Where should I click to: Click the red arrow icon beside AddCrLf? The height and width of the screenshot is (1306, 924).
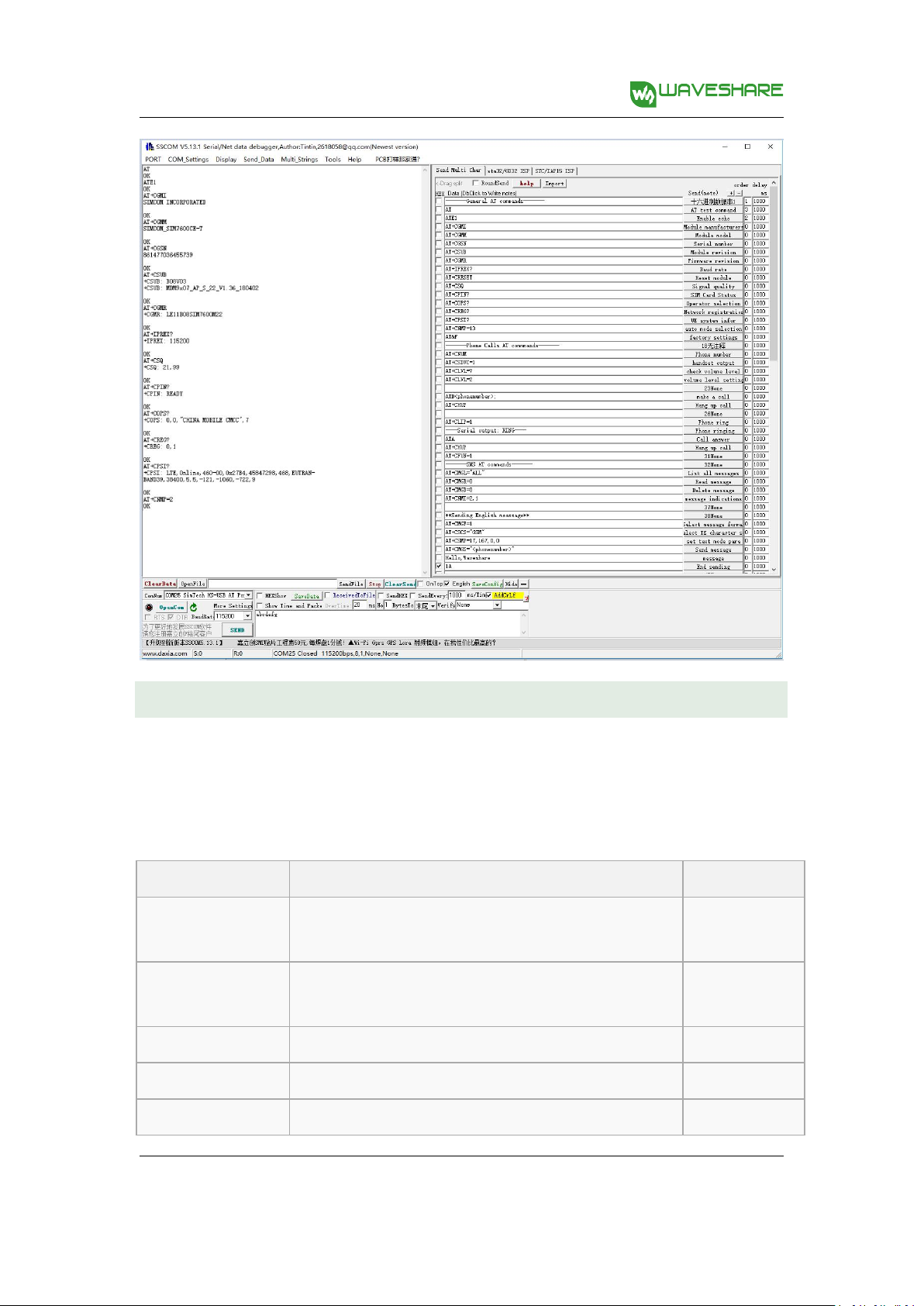tap(526, 598)
